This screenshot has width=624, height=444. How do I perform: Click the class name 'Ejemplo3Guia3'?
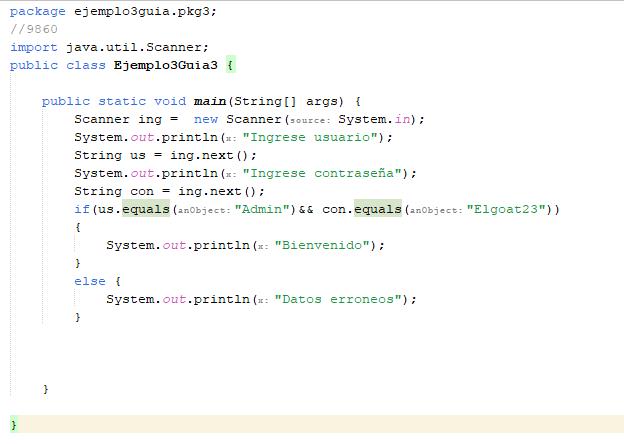(x=166, y=65)
